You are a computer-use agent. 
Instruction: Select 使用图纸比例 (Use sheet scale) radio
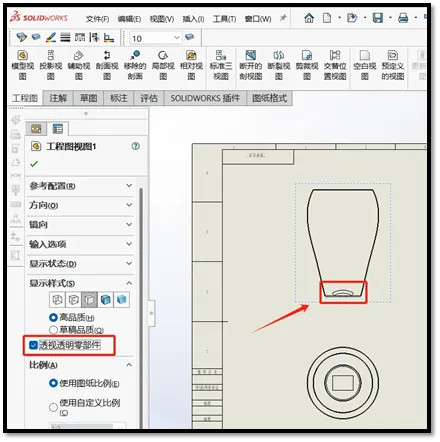53,383
